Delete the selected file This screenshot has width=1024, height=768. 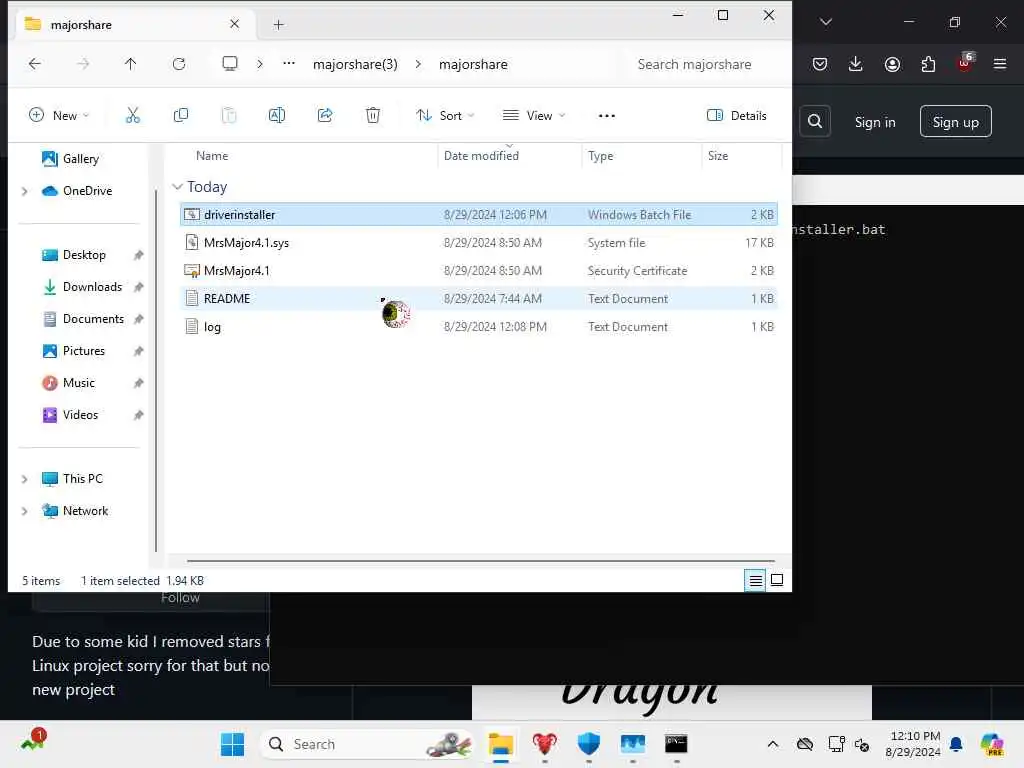(373, 116)
